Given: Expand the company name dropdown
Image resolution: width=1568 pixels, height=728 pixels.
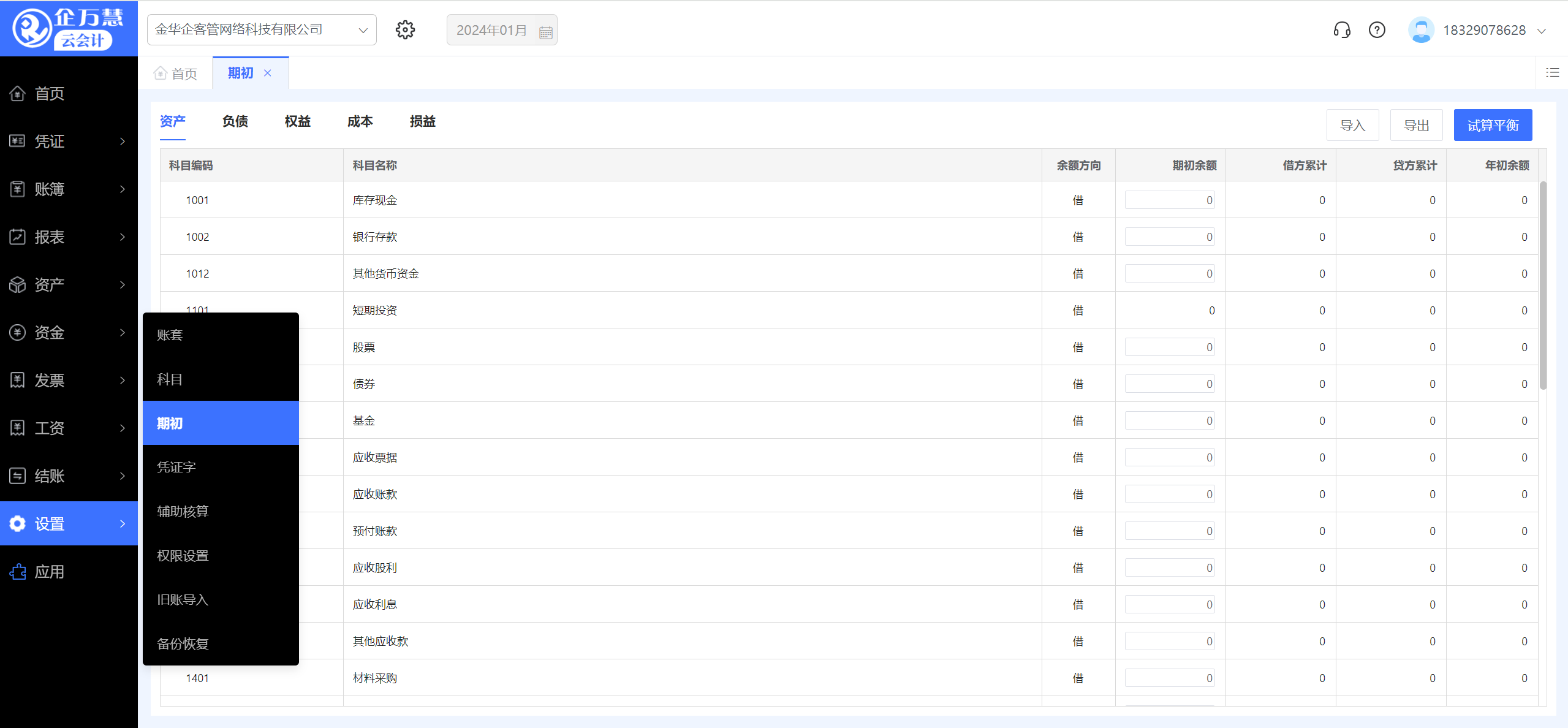Looking at the screenshot, I should [x=363, y=30].
